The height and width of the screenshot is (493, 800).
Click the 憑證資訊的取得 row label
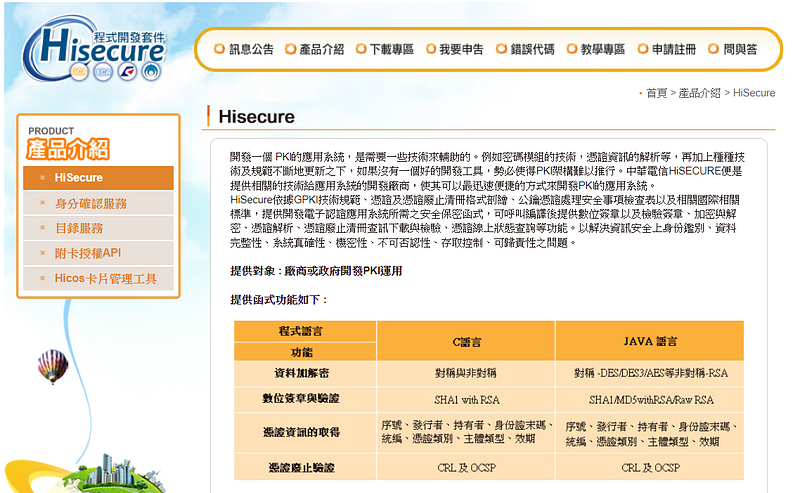[x=305, y=433]
